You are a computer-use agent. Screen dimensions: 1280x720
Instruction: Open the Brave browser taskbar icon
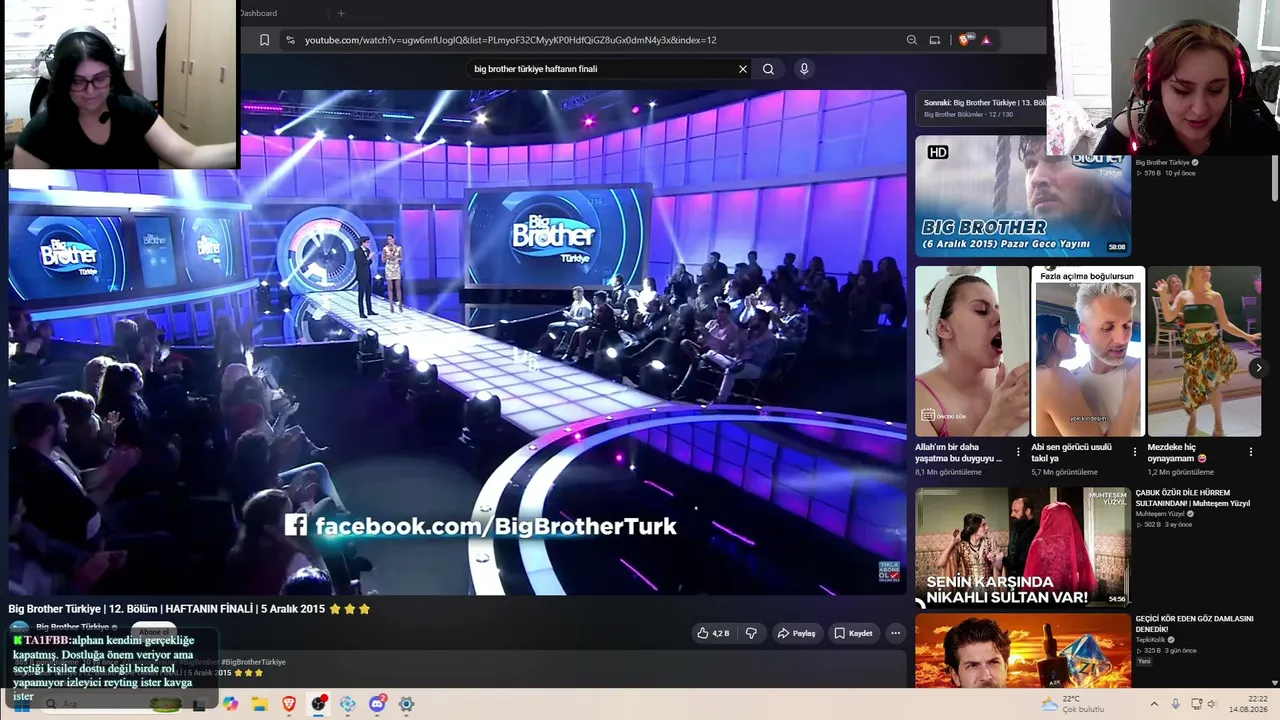[x=289, y=704]
